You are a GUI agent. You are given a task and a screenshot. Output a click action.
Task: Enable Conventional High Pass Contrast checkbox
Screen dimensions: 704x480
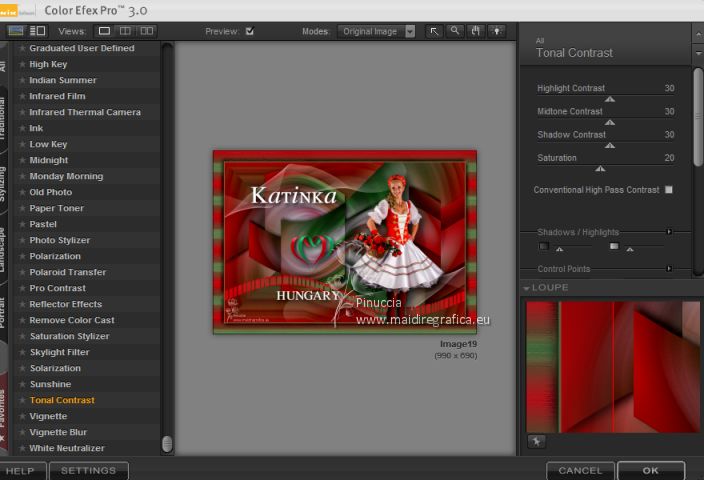coord(669,189)
